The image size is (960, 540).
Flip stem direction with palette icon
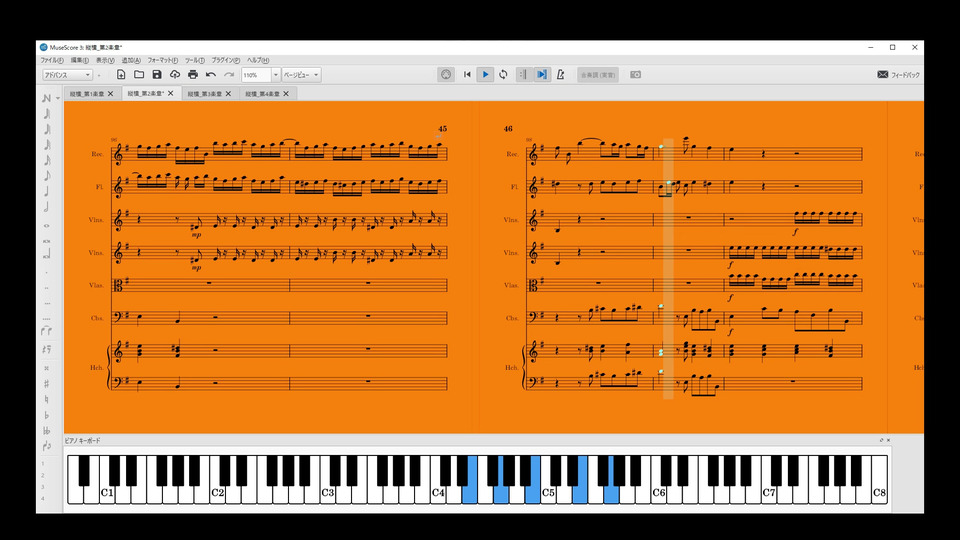[47, 446]
